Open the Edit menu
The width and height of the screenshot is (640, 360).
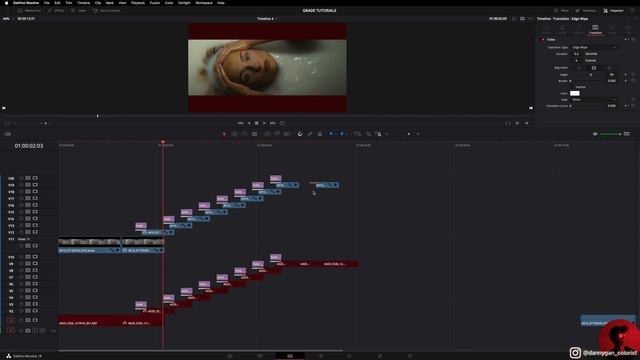[x=58, y=3]
